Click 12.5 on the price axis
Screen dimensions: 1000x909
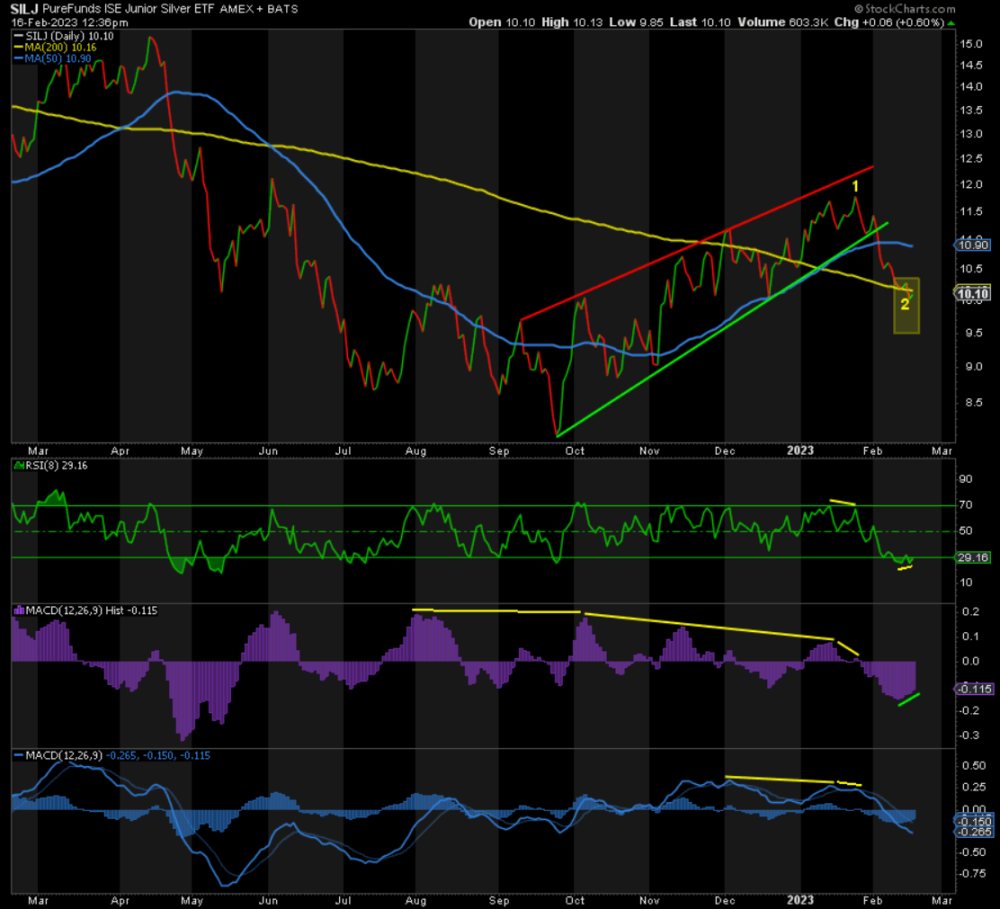pyautogui.click(x=971, y=159)
